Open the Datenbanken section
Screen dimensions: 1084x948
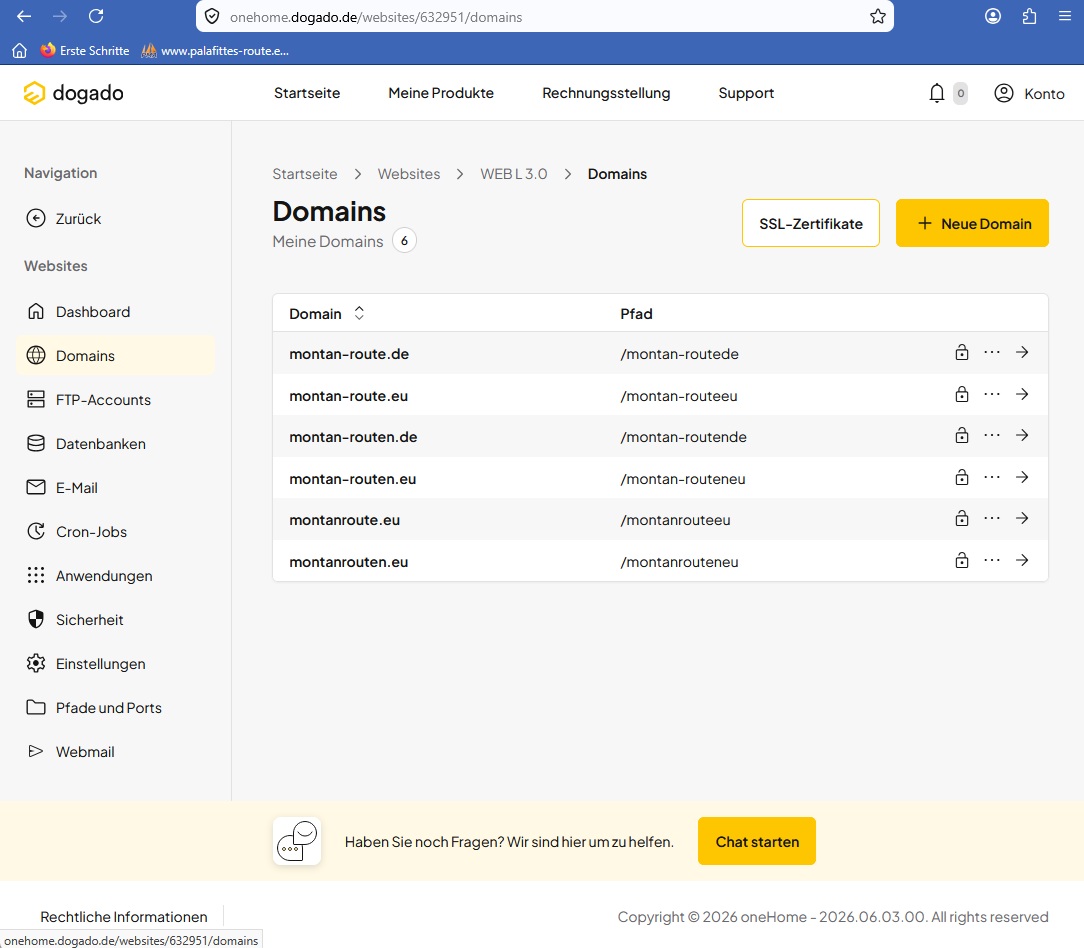(36, 443)
